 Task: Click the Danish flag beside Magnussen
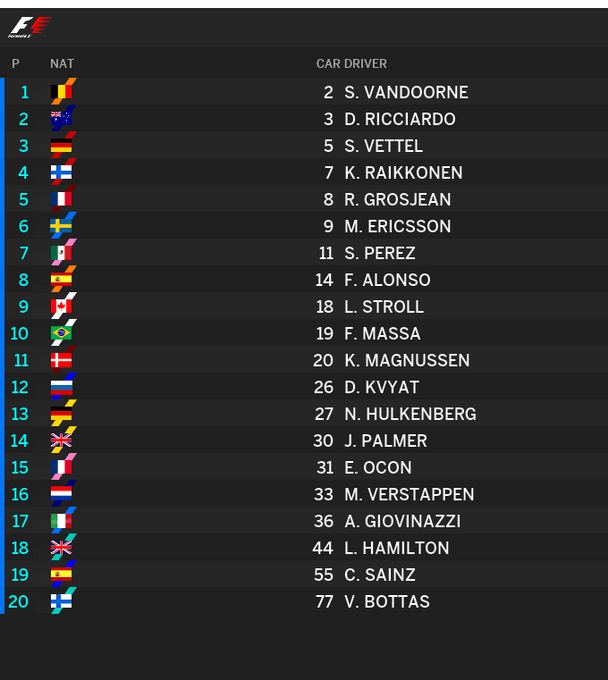(61, 361)
